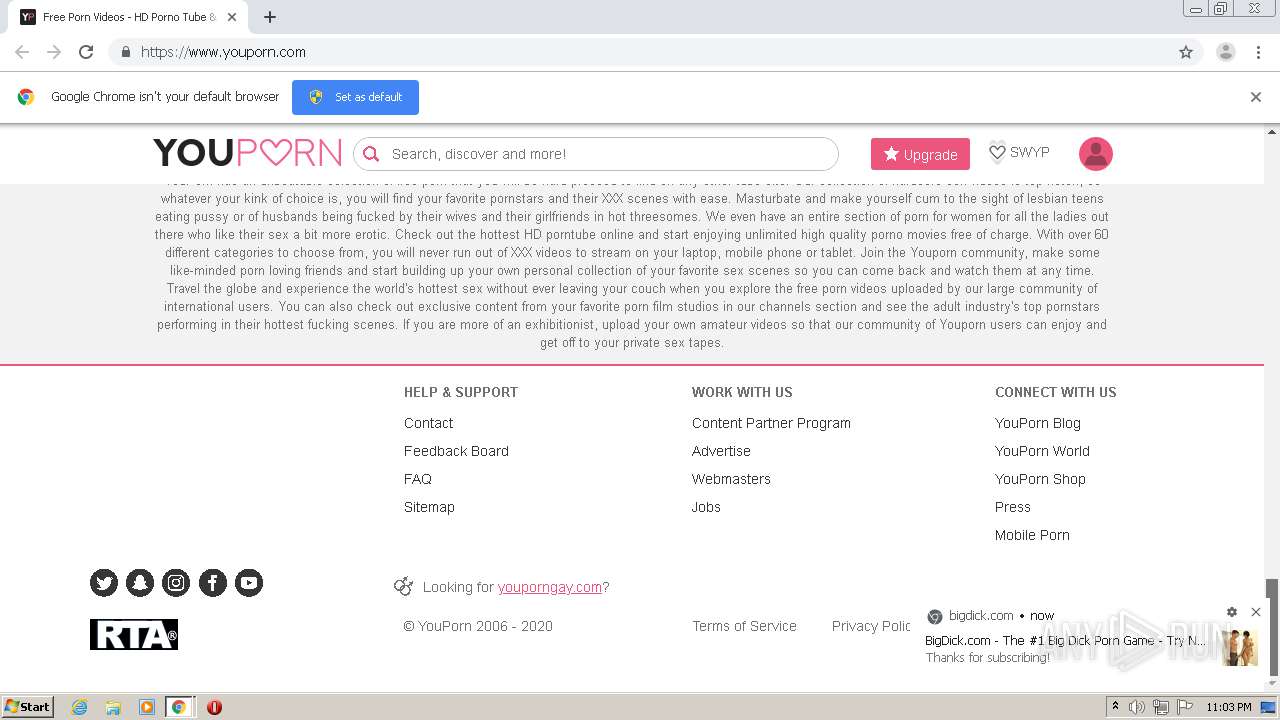The height and width of the screenshot is (720, 1280).
Task: Click the notification thumbnail image
Action: tap(1240, 648)
